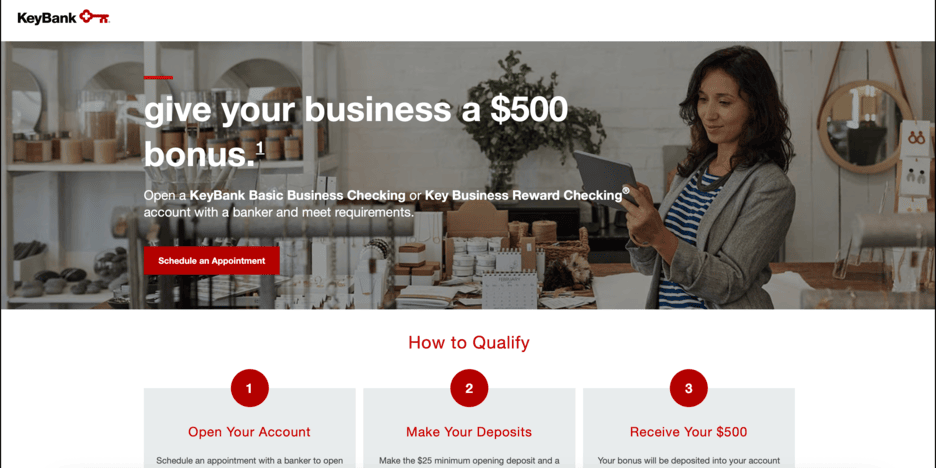This screenshot has height=468, width=936.
Task: Click the woman holding tablet in hero image
Action: [714, 179]
